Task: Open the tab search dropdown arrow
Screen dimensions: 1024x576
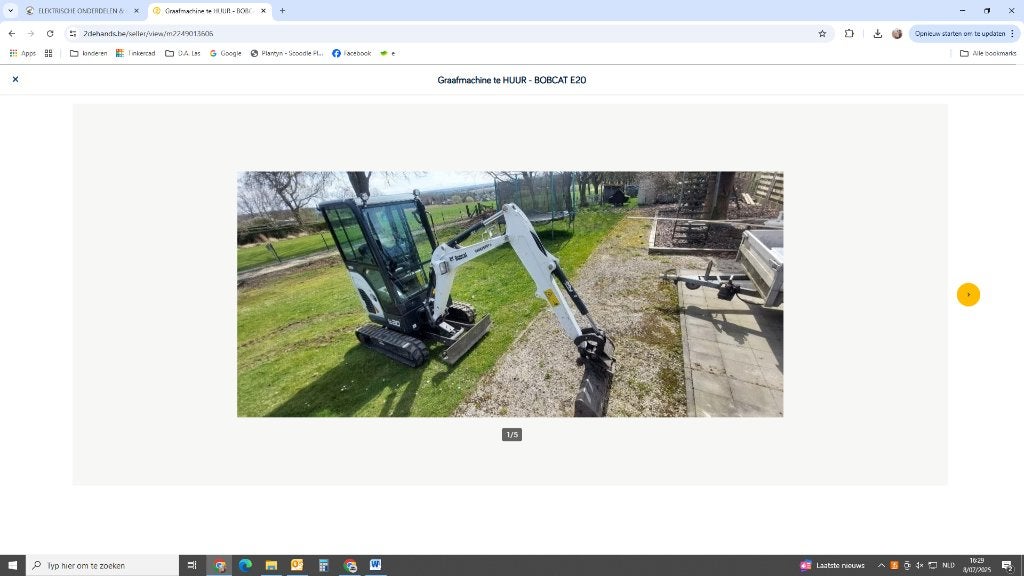Action: 10,10
